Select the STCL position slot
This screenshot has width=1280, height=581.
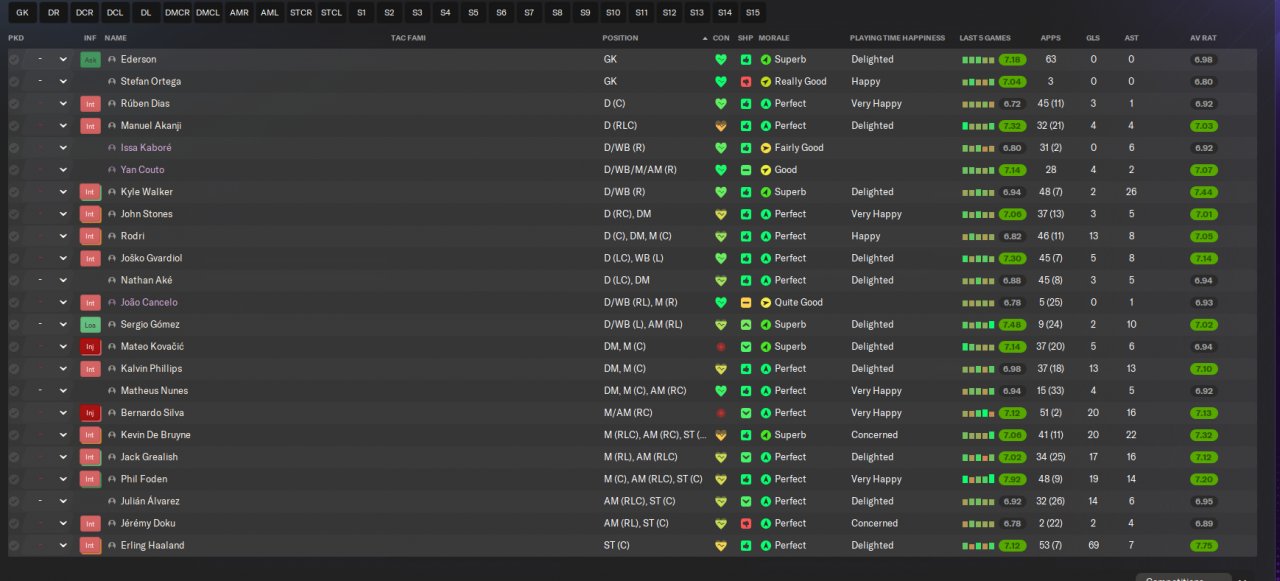(331, 12)
